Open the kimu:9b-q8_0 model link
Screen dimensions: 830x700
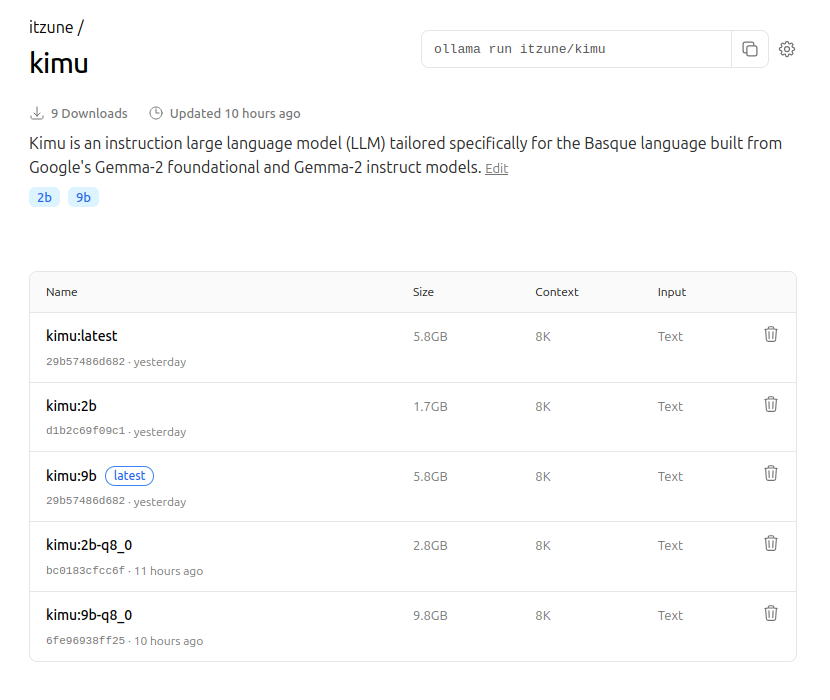tap(89, 615)
